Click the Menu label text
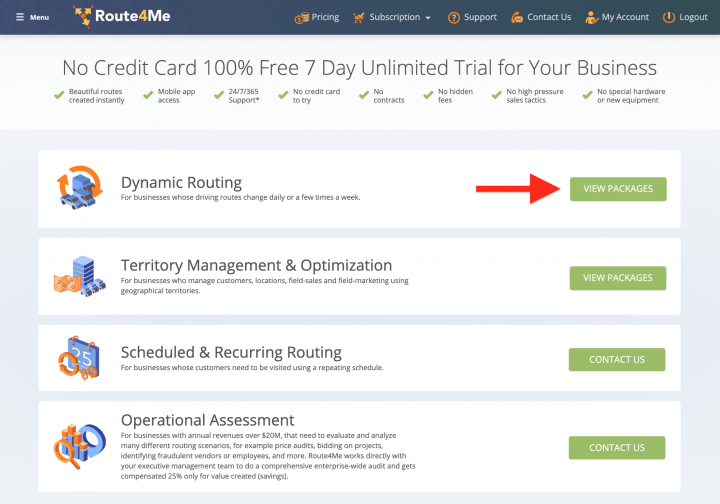The width and height of the screenshot is (720, 504). click(x=39, y=17)
